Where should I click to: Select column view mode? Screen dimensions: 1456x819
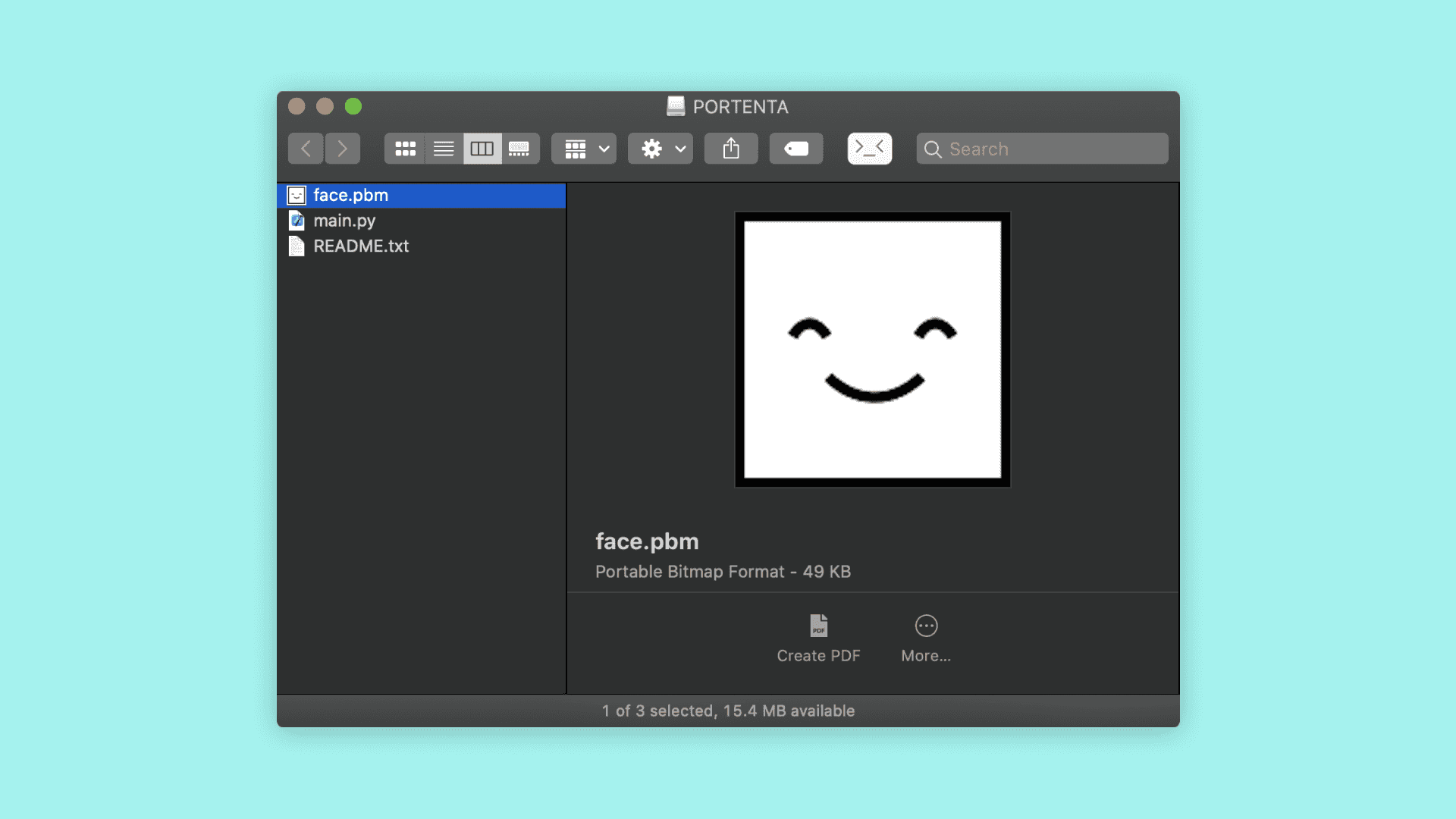tap(482, 149)
